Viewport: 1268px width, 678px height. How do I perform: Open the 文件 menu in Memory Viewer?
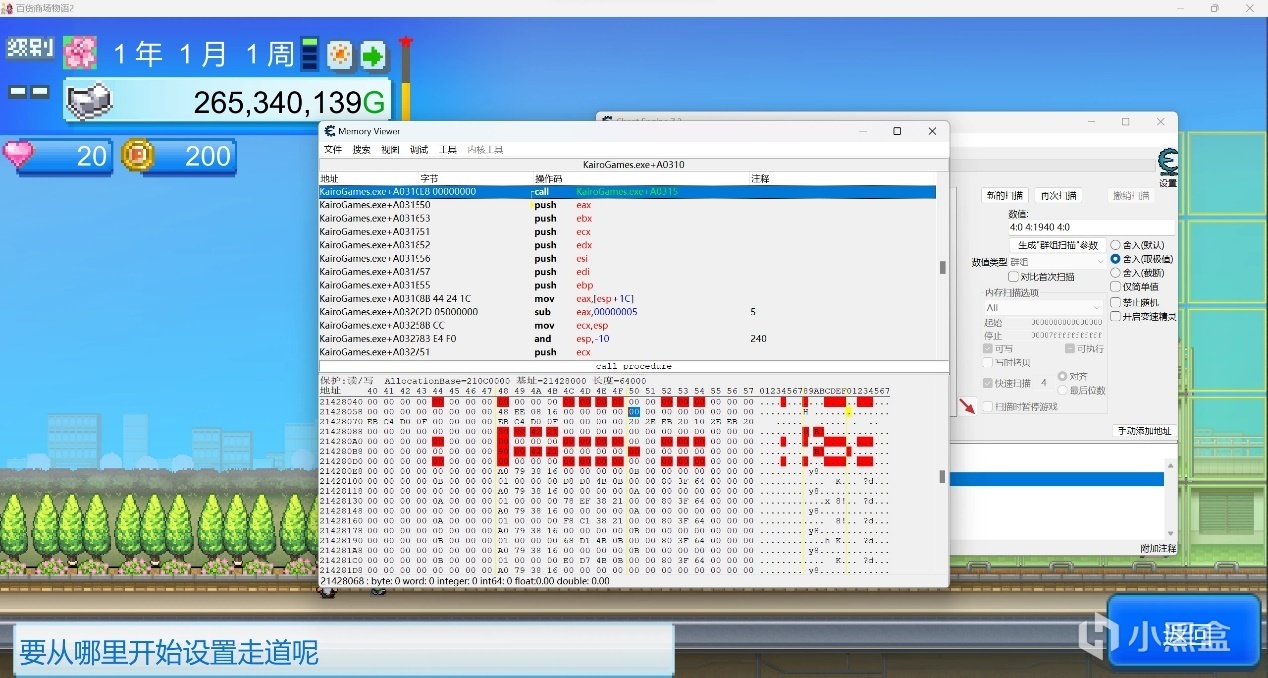(x=333, y=149)
